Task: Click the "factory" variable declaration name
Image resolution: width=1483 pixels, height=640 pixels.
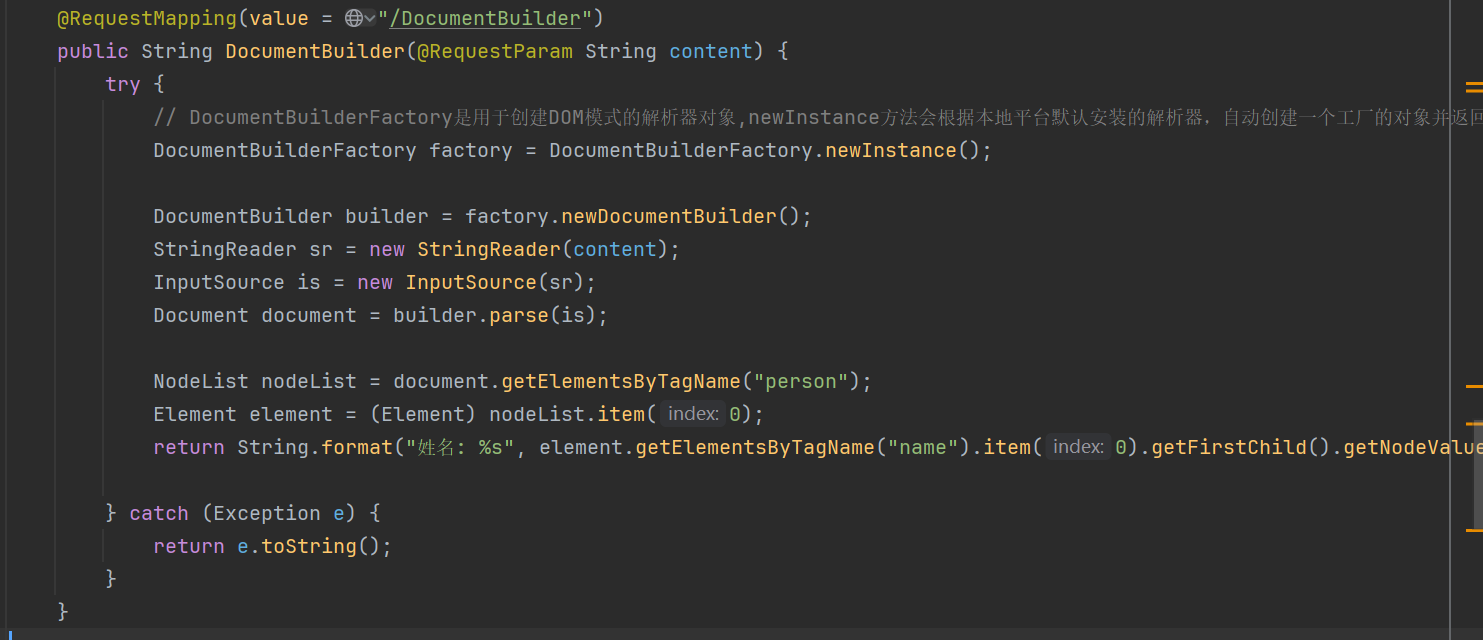Action: click(471, 150)
